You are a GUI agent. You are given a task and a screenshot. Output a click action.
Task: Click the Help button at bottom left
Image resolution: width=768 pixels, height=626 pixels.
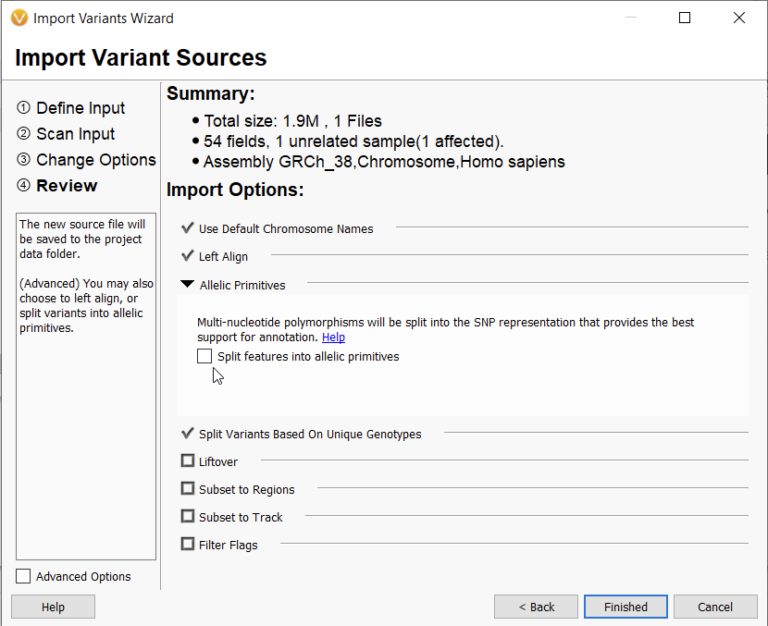53,607
